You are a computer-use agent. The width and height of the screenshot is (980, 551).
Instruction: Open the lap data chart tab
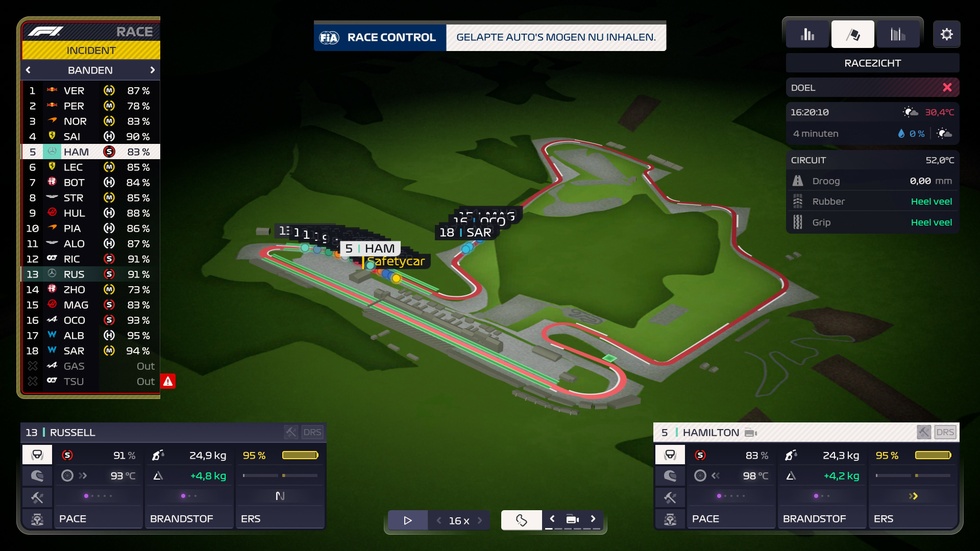(x=898, y=34)
